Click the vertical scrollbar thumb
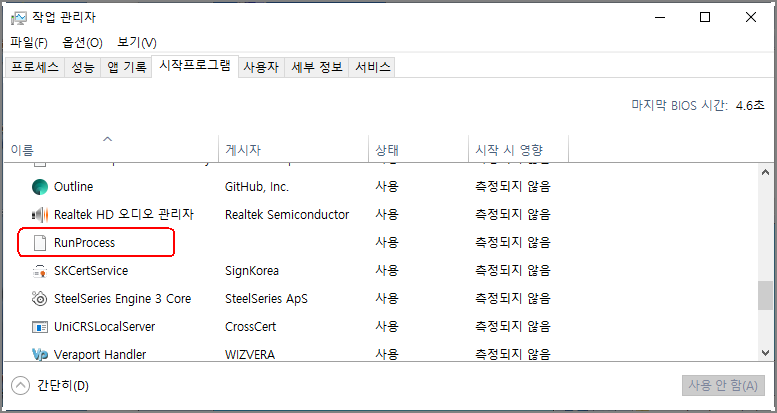This screenshot has height=413, width=777. point(765,296)
